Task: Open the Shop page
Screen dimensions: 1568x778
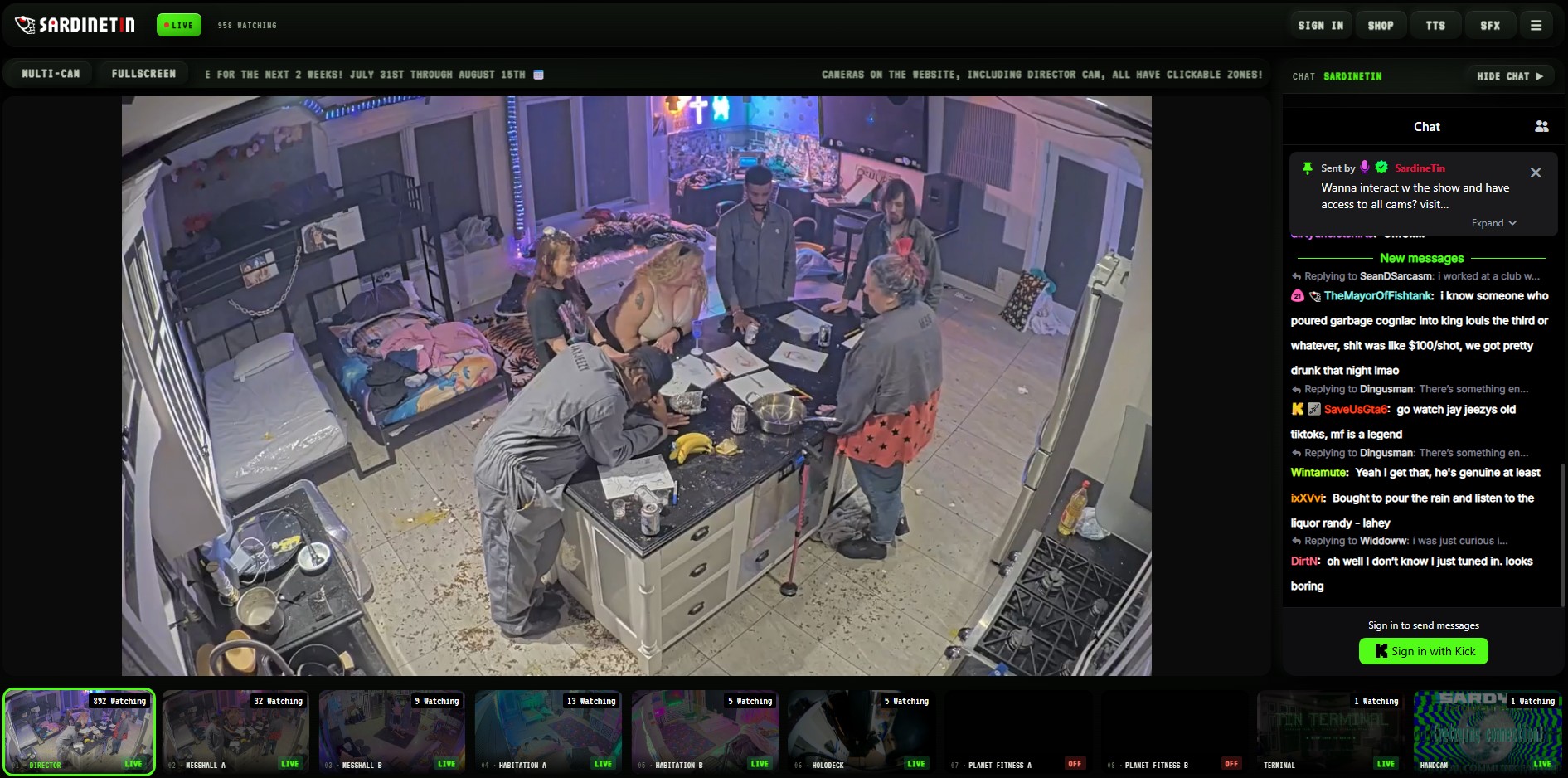Action: pos(1381,26)
